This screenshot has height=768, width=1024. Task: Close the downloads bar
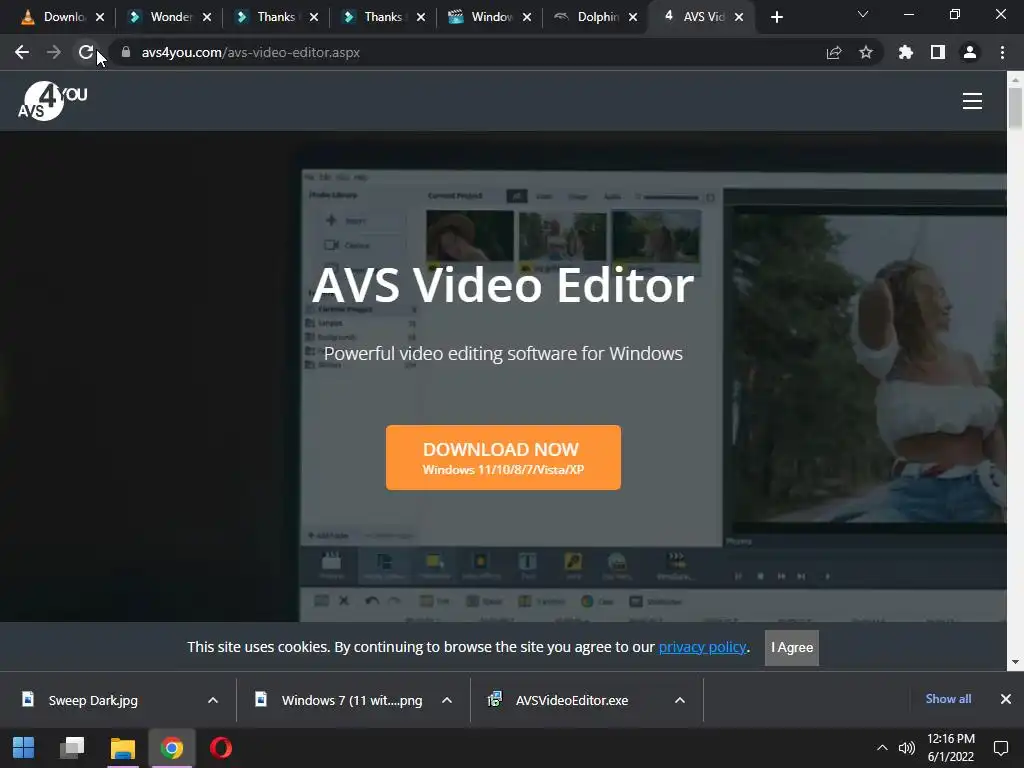(1006, 699)
